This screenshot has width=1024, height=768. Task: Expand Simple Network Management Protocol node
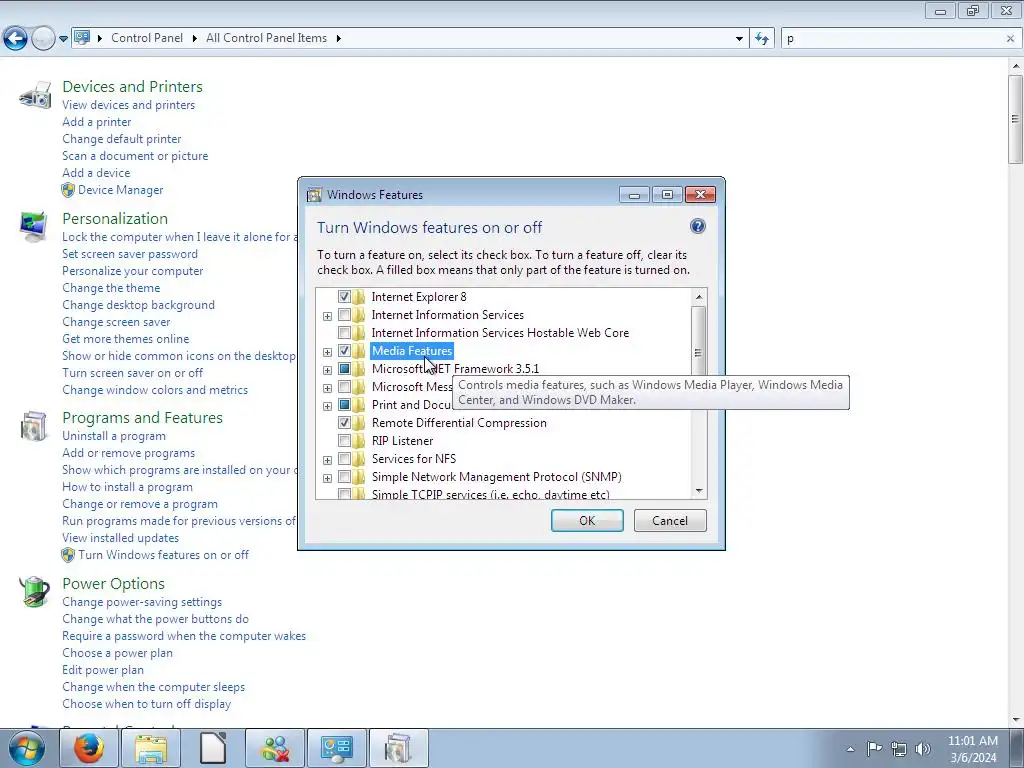tap(327, 478)
